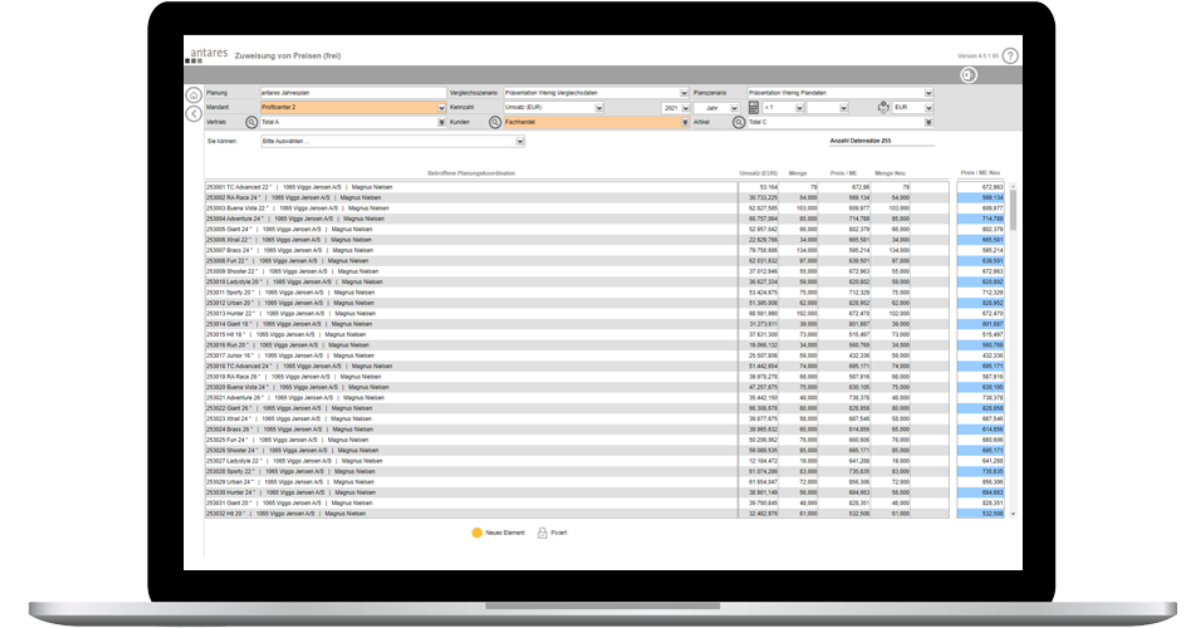
Task: Open the x 1 multiplier dropdown
Action: (783, 107)
